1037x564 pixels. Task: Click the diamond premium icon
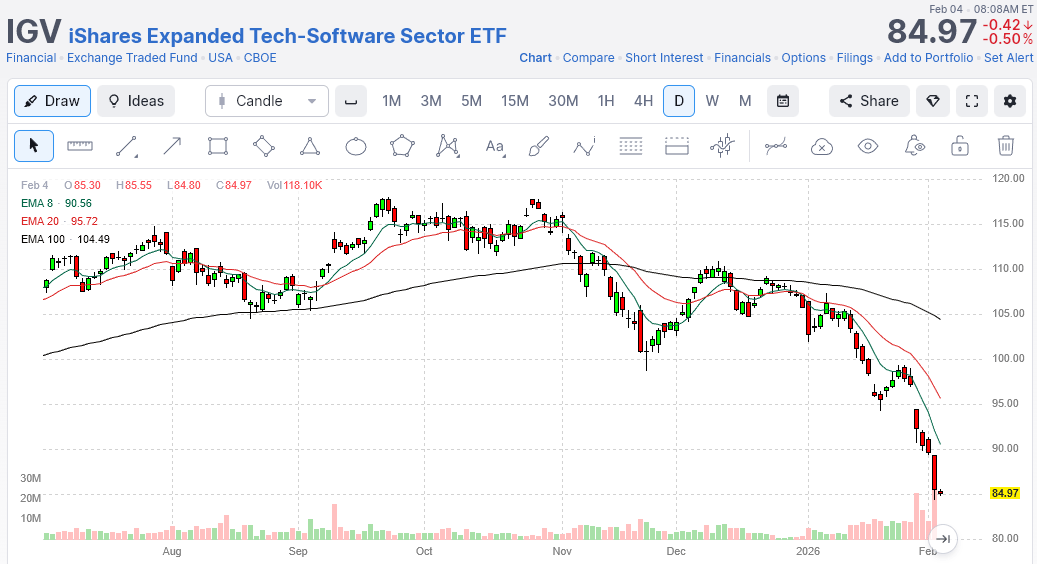click(933, 101)
